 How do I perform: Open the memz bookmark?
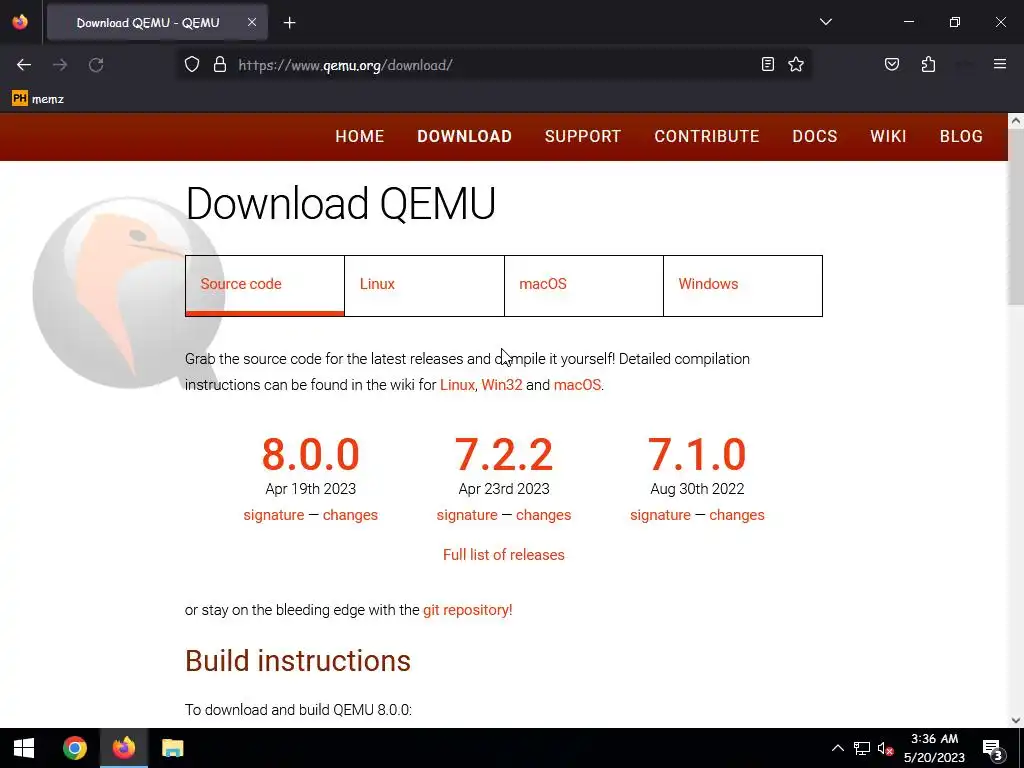[38, 99]
